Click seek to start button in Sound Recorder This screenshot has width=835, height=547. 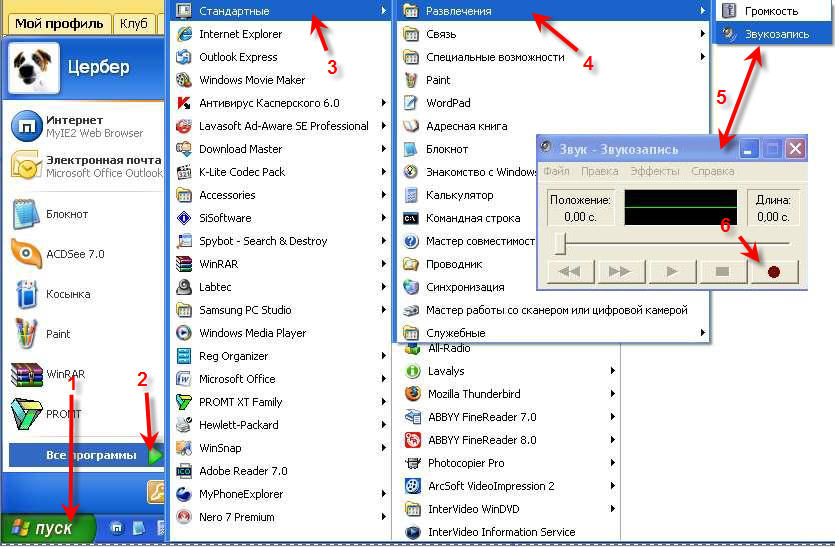coord(570,272)
